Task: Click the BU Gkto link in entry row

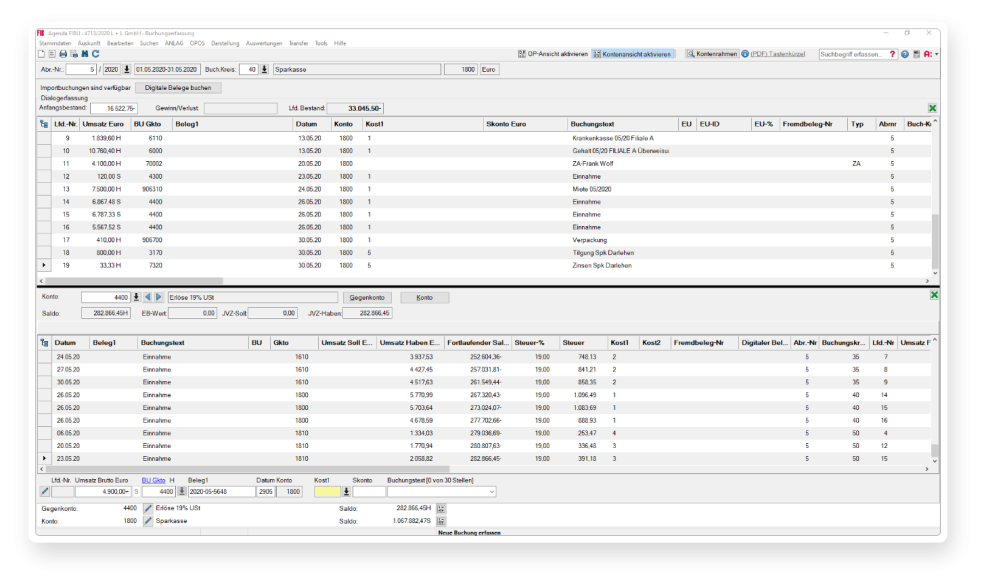Action: [153, 481]
